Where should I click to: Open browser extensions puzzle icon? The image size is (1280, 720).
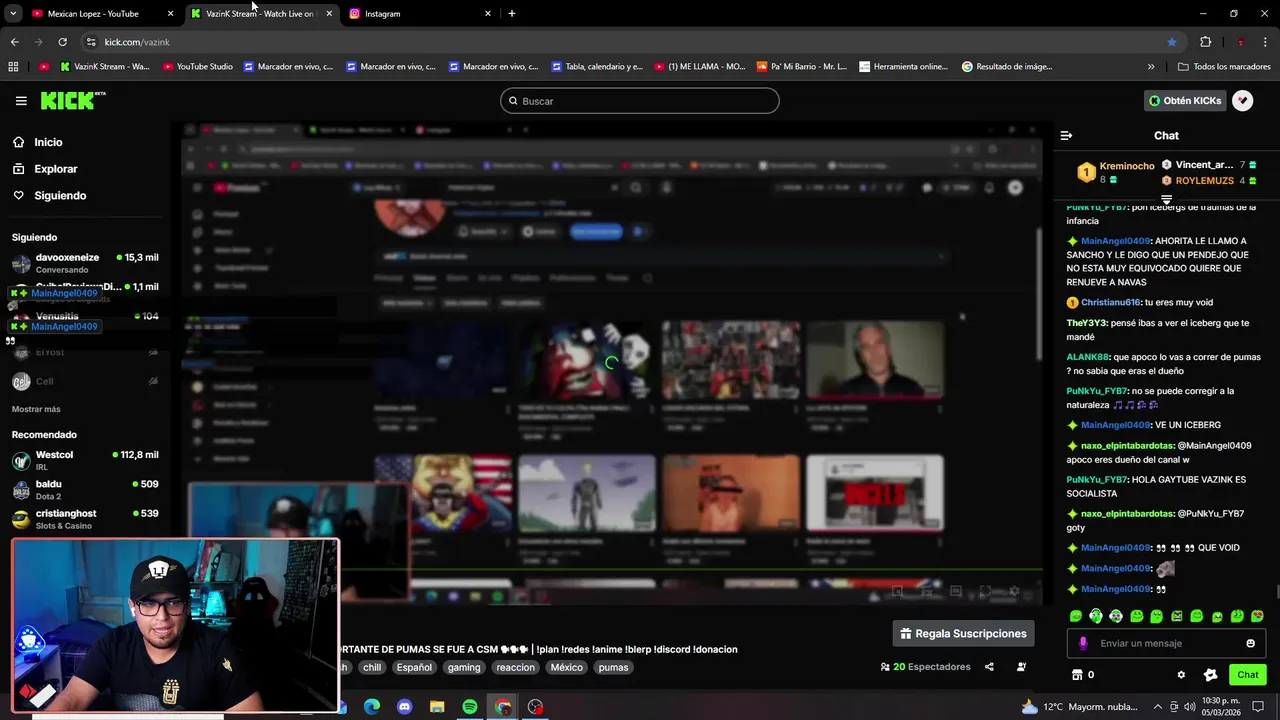coord(1205,42)
